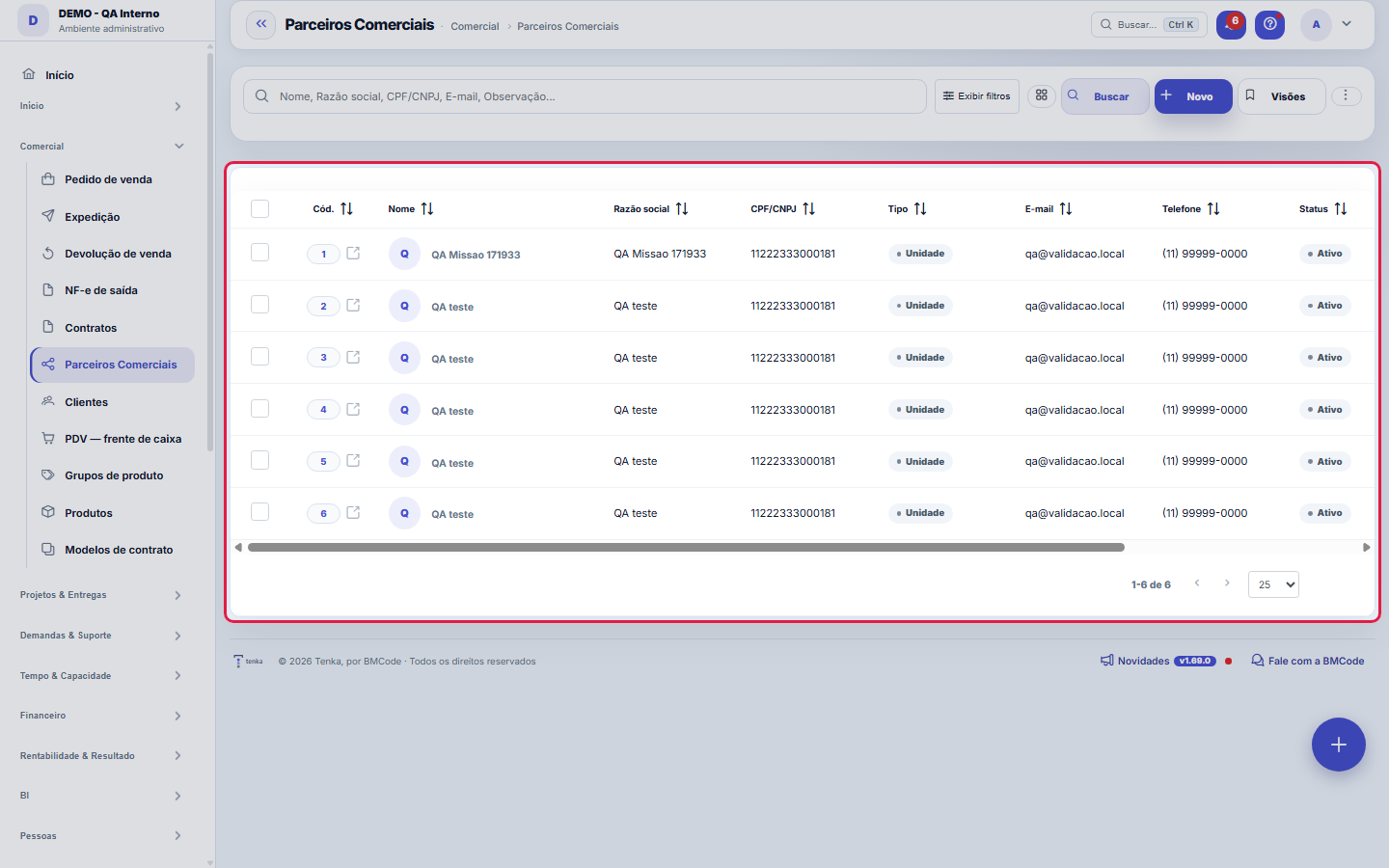Open the user profile dropdown chevron
Image resolution: width=1389 pixels, height=868 pixels.
(1347, 24)
